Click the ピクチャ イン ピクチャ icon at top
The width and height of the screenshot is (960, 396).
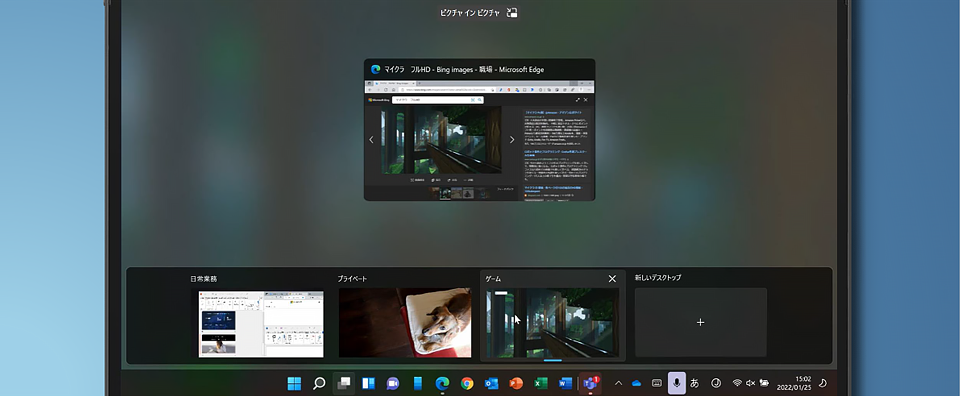click(x=512, y=13)
